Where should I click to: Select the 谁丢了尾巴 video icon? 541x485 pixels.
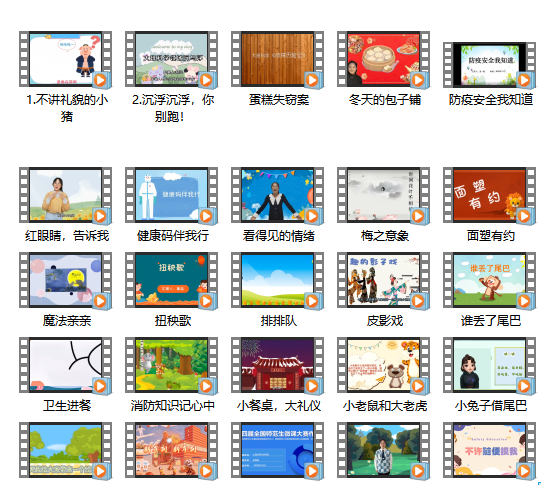pyautogui.click(x=489, y=280)
